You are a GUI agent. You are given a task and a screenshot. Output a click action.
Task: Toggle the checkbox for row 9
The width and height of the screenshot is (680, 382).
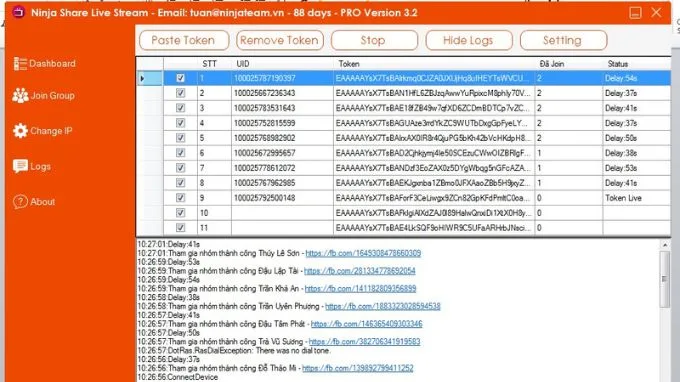(x=180, y=198)
